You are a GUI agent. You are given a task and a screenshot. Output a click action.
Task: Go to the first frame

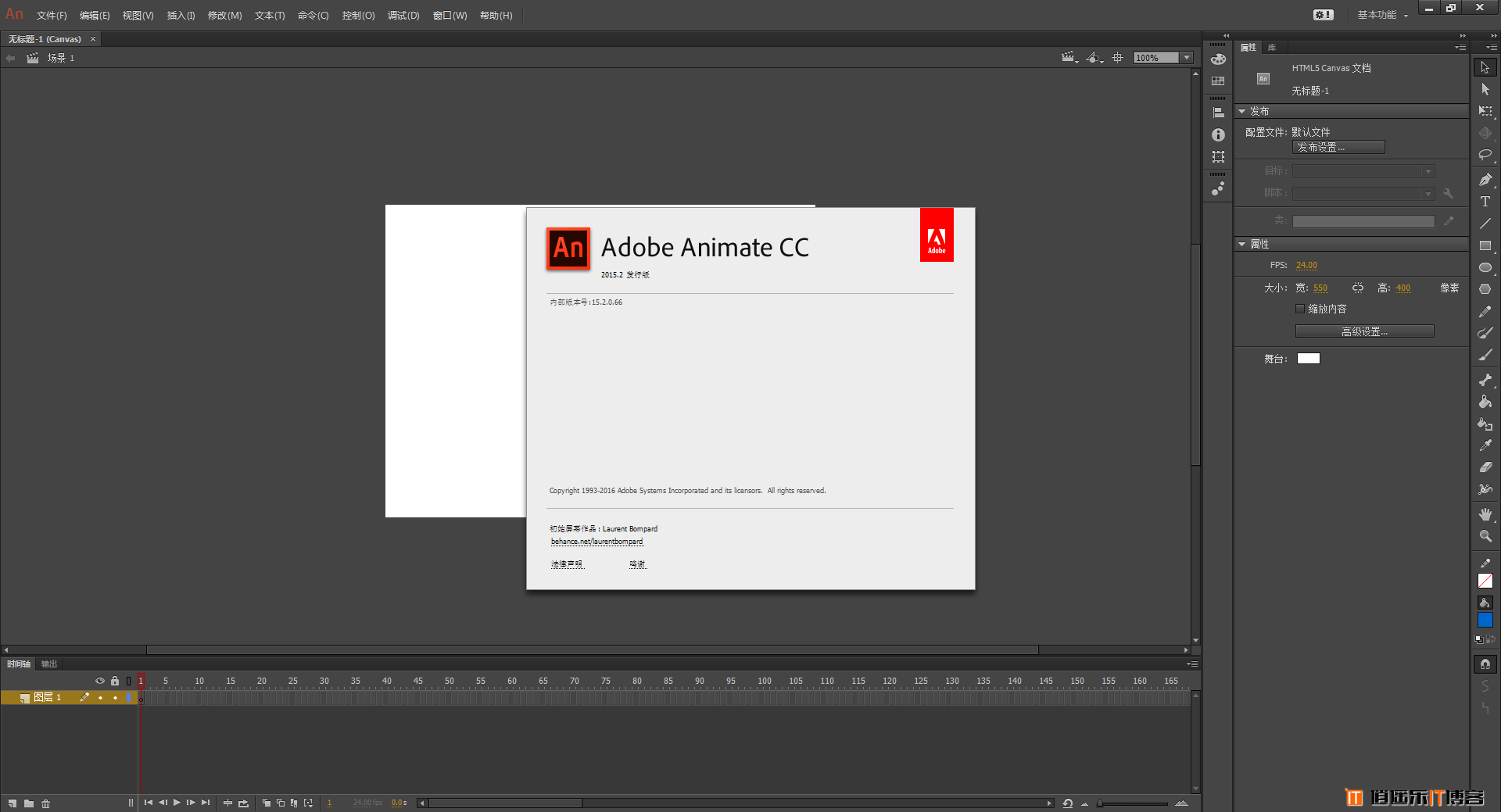tap(148, 803)
